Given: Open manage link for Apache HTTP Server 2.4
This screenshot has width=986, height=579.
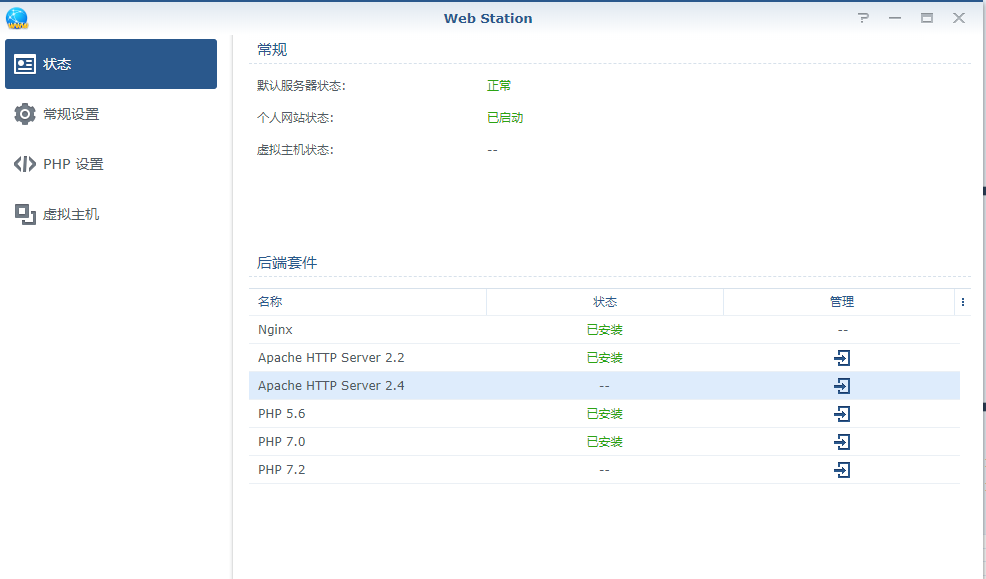Looking at the screenshot, I should 842,386.
